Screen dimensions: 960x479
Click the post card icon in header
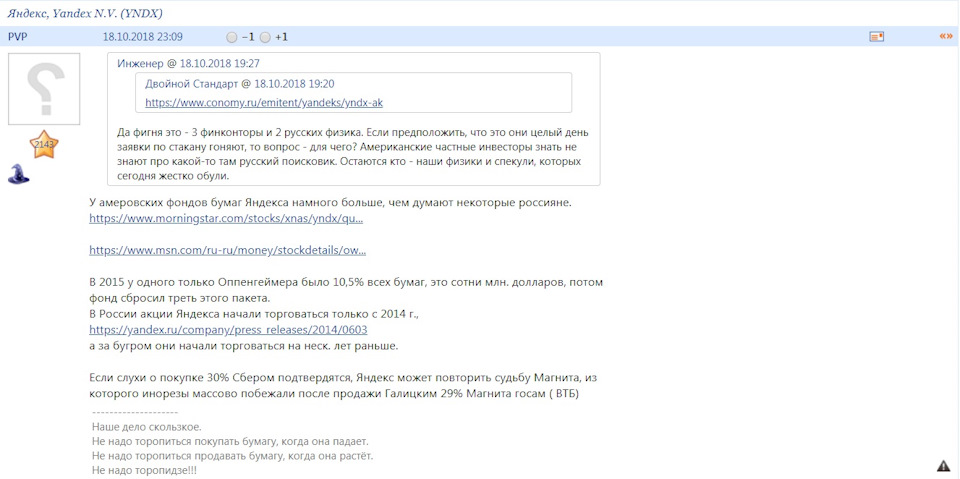(x=877, y=37)
